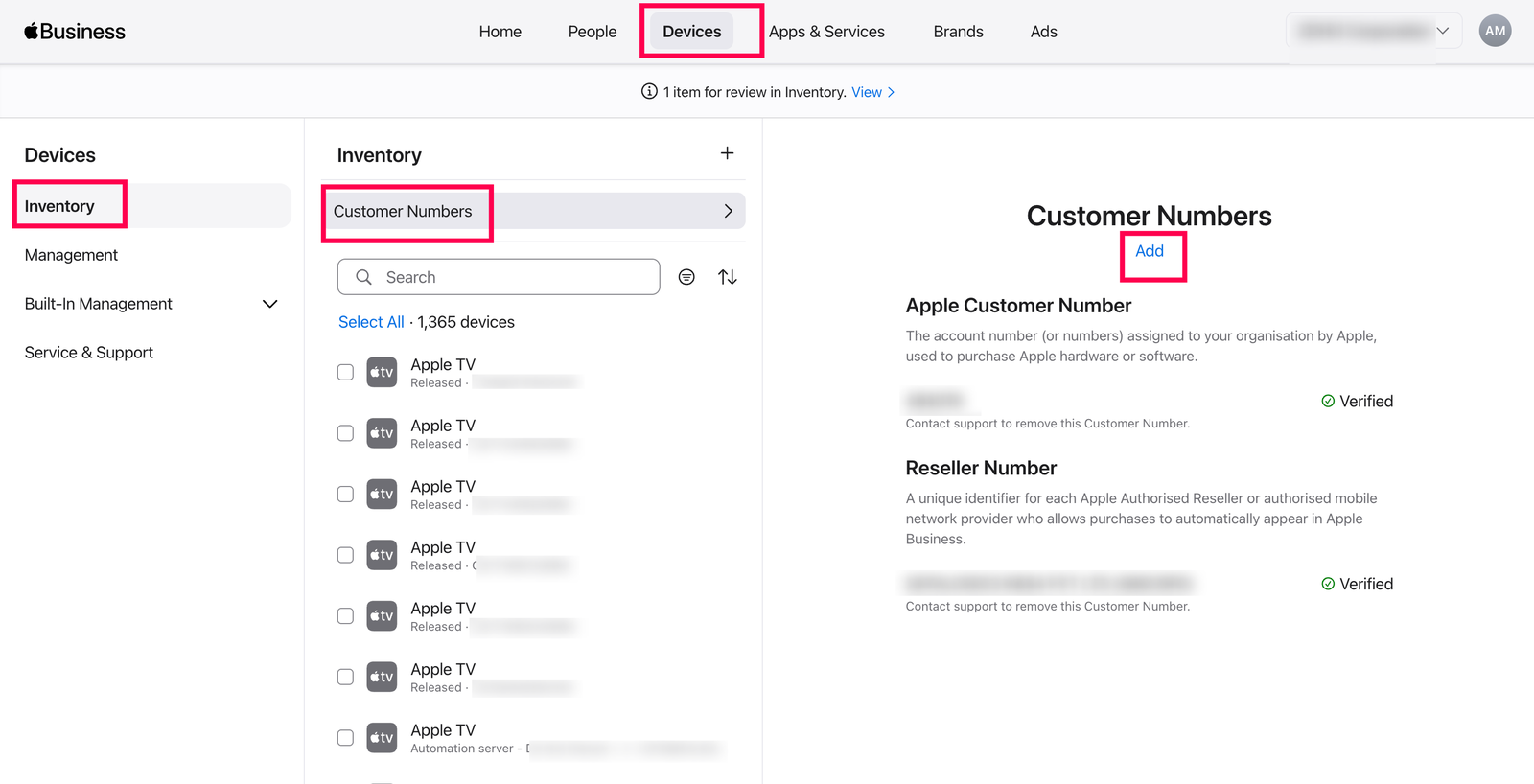The height and width of the screenshot is (784, 1534).
Task: Open the Apps & Services tab
Action: pos(826,32)
